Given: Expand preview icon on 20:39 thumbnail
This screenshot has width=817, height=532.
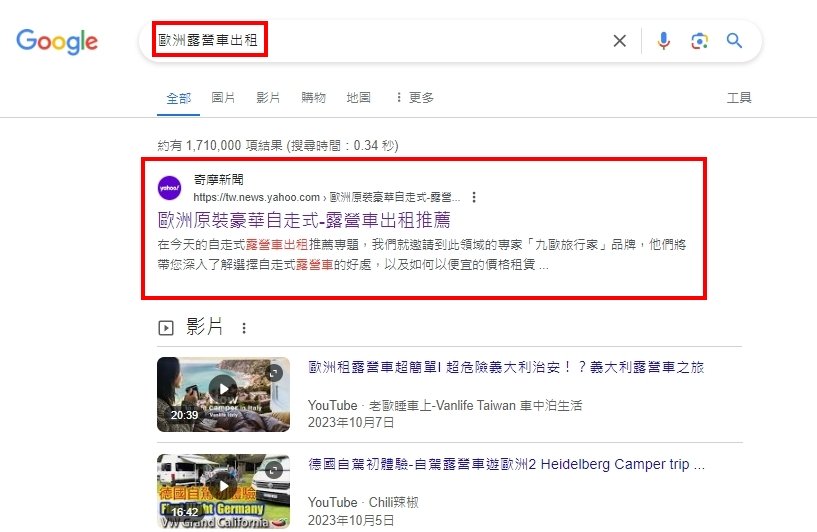Looking at the screenshot, I should coord(274,373).
